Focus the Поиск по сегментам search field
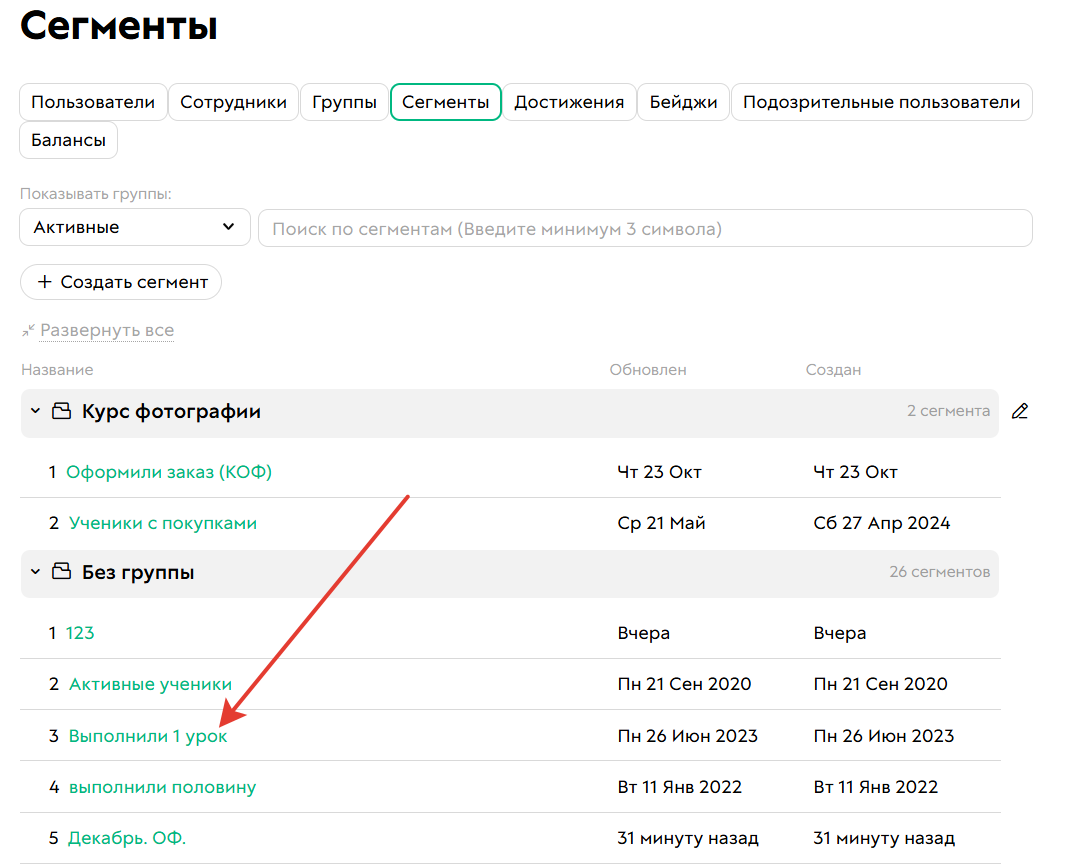1078x864 pixels. pos(645,228)
